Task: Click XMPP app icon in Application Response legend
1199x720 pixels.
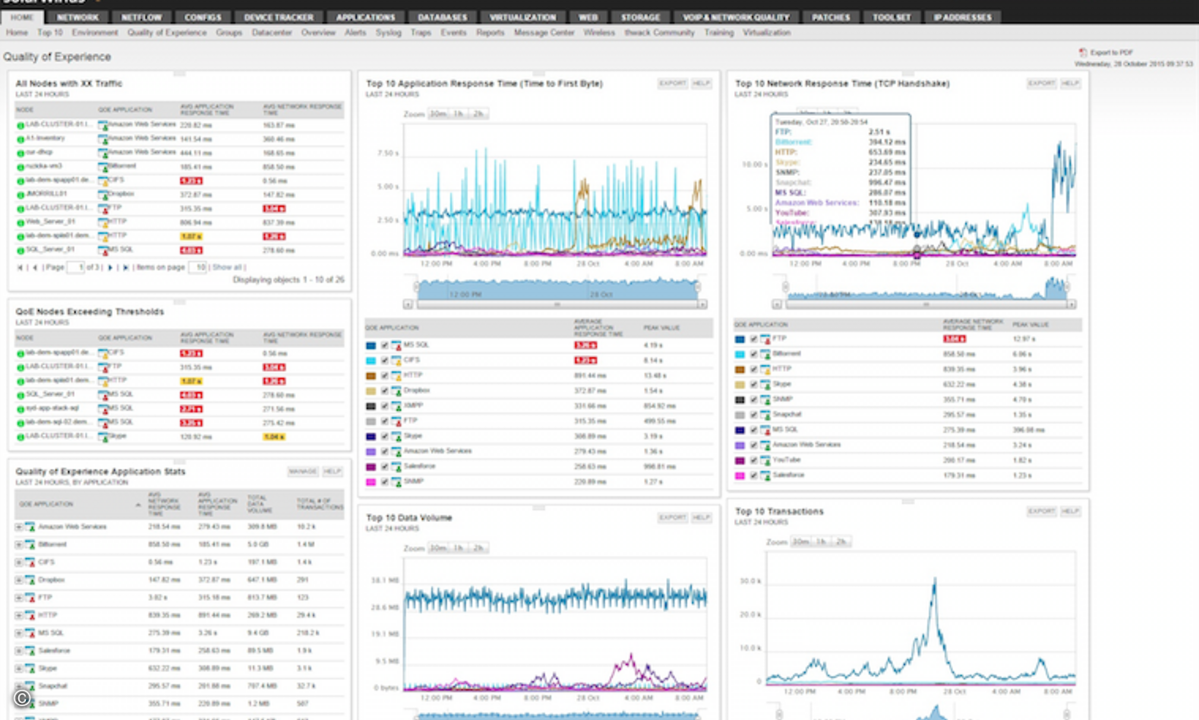Action: [396, 406]
